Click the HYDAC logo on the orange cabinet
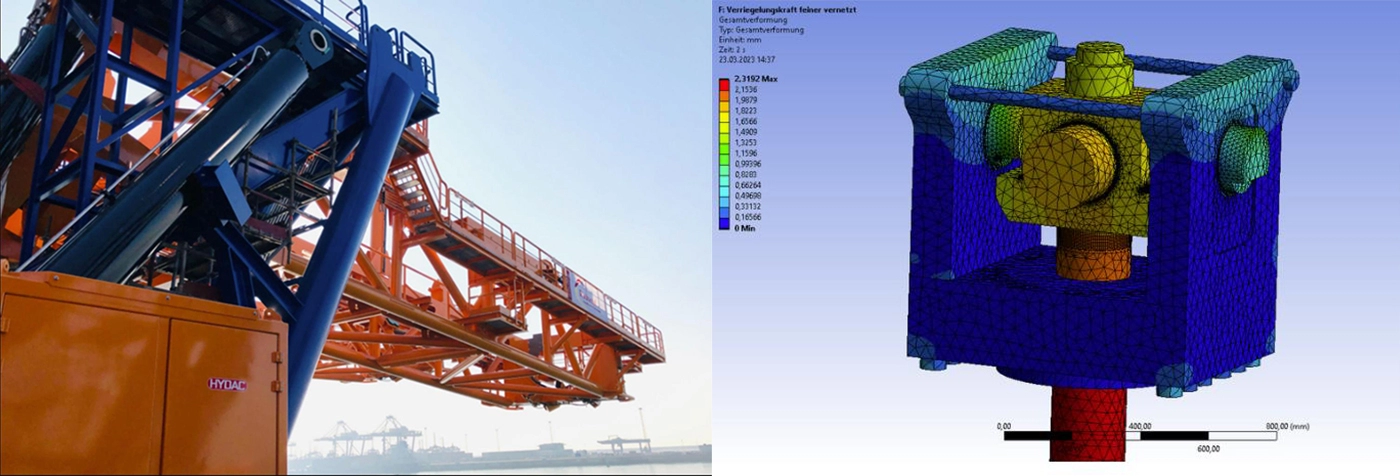1400x476 pixels. point(227,383)
